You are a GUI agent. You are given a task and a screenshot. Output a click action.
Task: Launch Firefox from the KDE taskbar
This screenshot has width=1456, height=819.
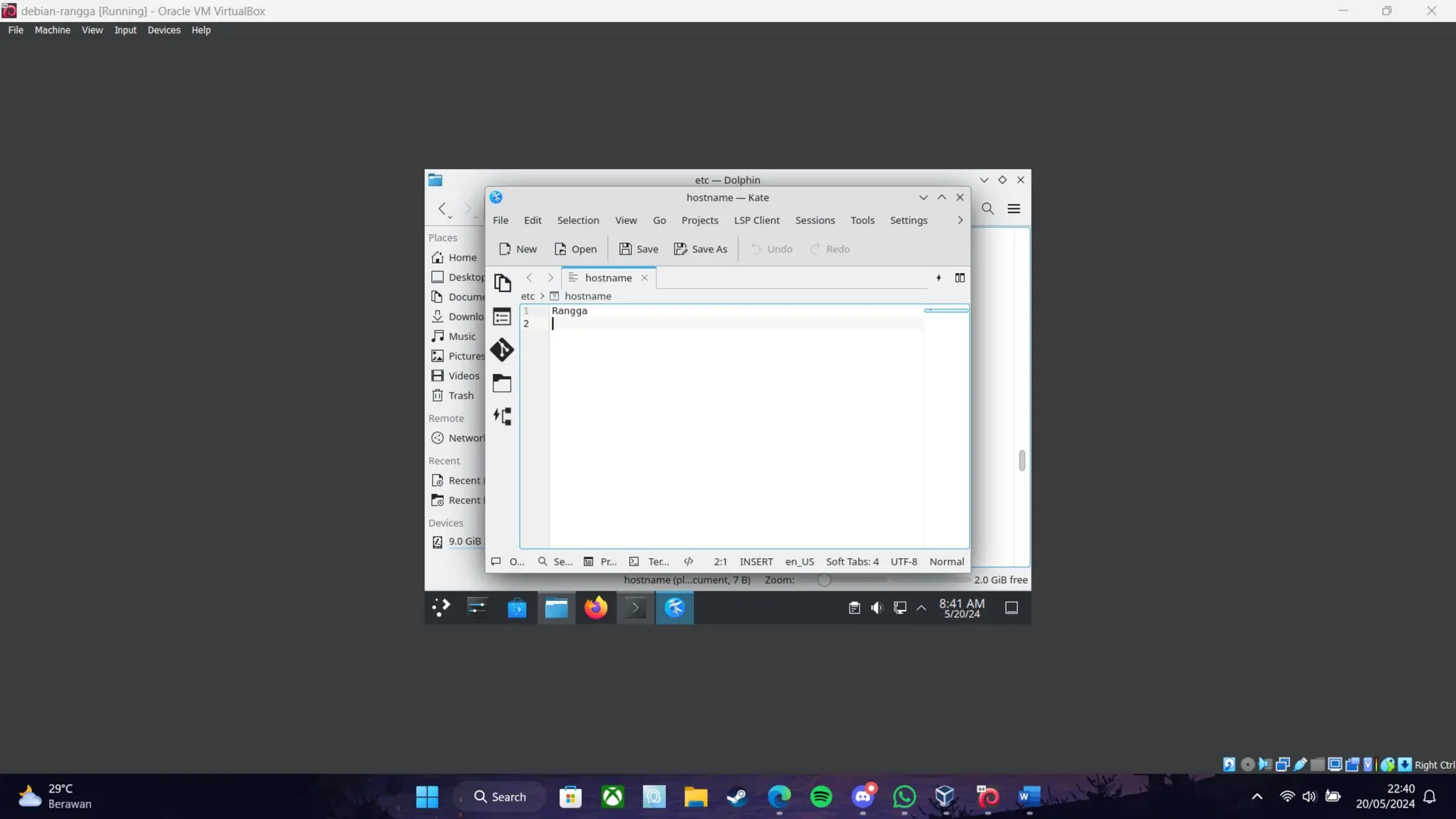pos(596,608)
